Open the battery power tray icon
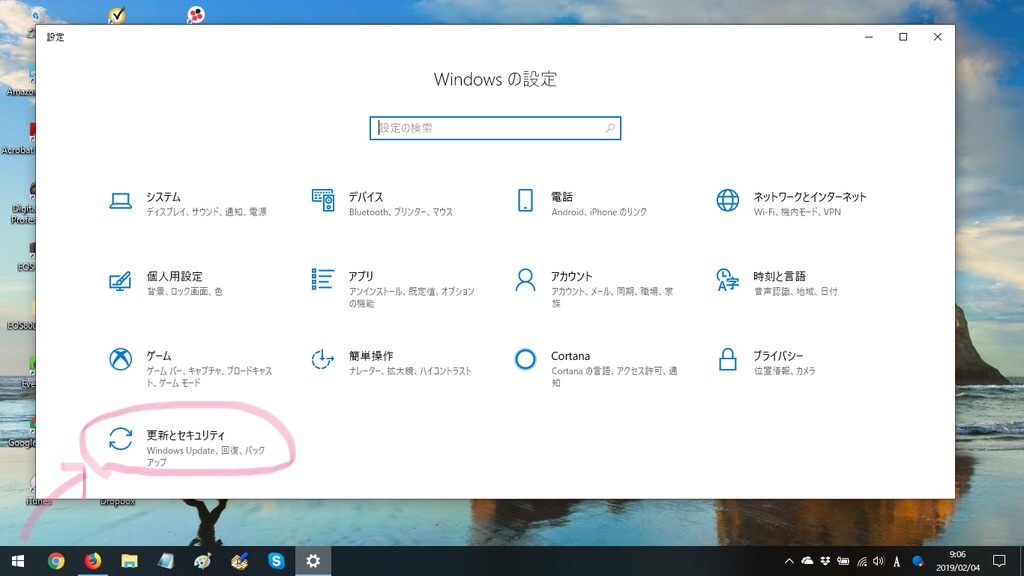Image resolution: width=1024 pixels, height=576 pixels. (843, 561)
